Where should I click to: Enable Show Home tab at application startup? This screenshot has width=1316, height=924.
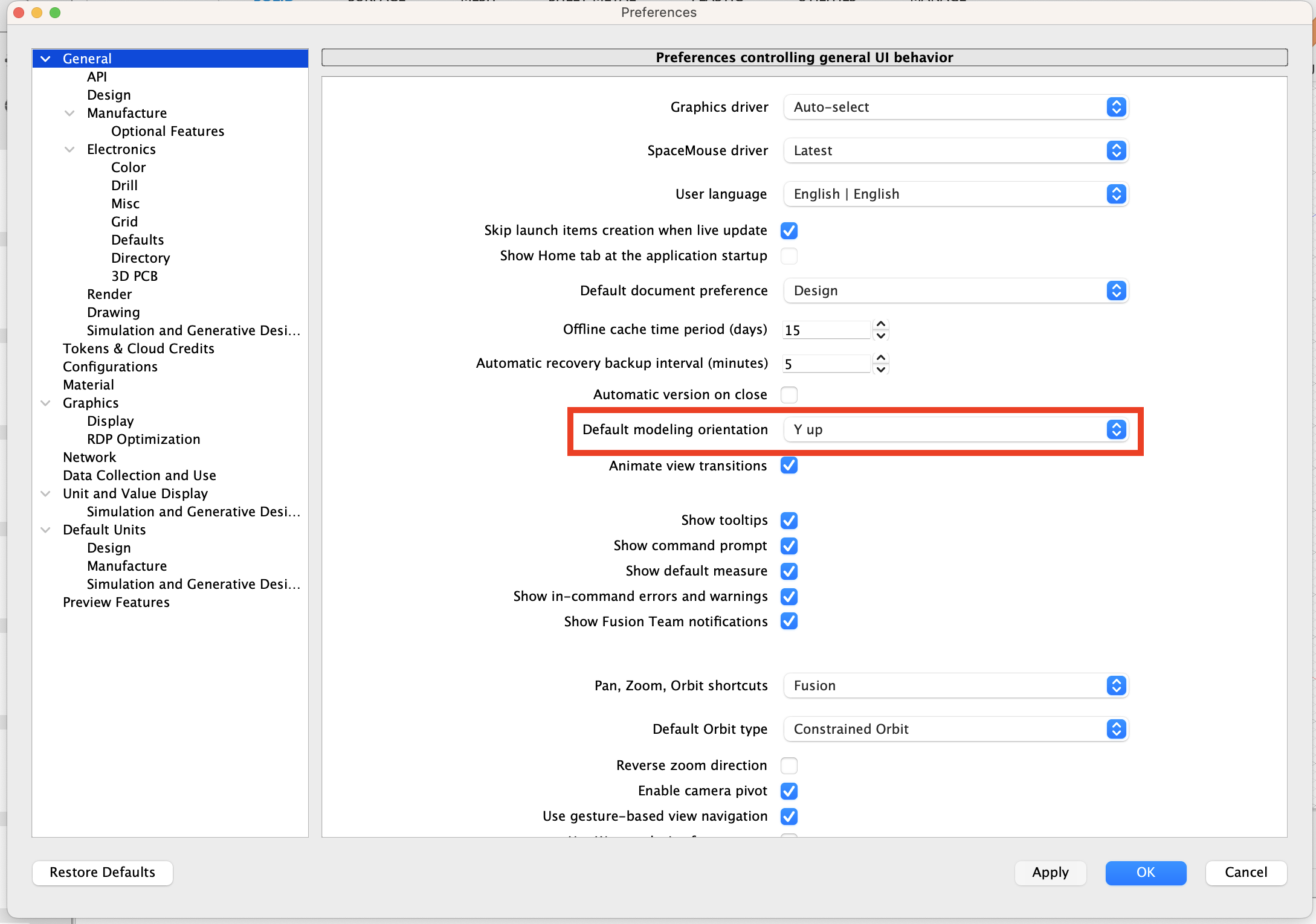(789, 255)
